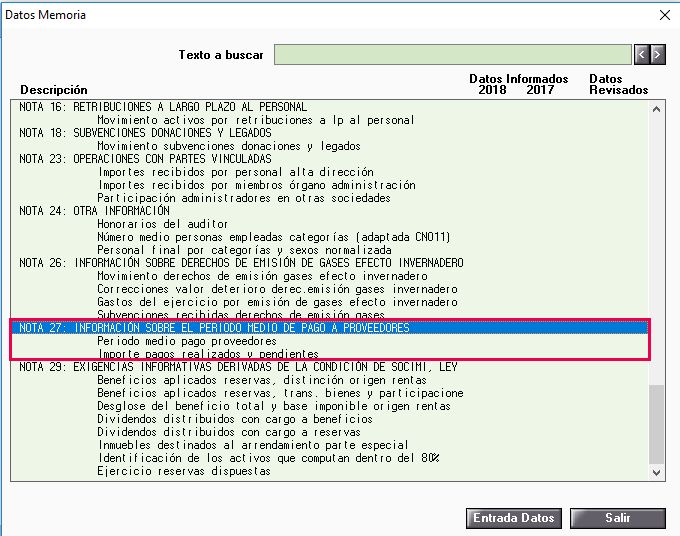
Task: Click the 2017 column label
Action: pyautogui.click(x=540, y=90)
